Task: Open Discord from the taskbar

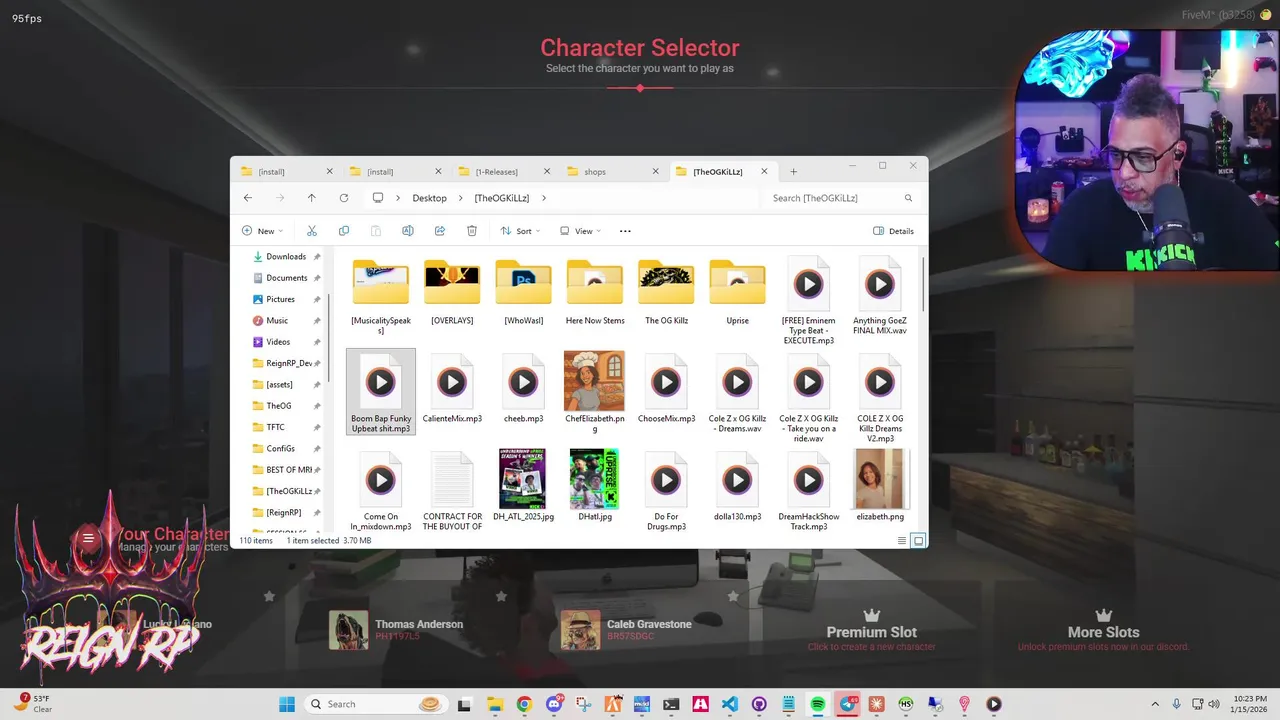Action: click(x=555, y=704)
